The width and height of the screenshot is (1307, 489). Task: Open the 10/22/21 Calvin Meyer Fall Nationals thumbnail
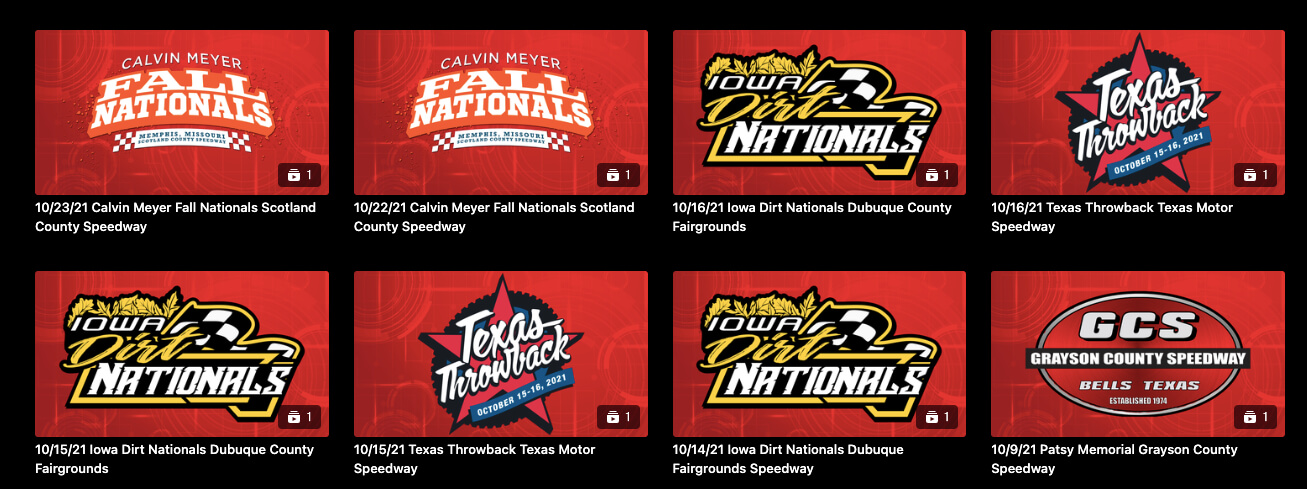pos(501,112)
